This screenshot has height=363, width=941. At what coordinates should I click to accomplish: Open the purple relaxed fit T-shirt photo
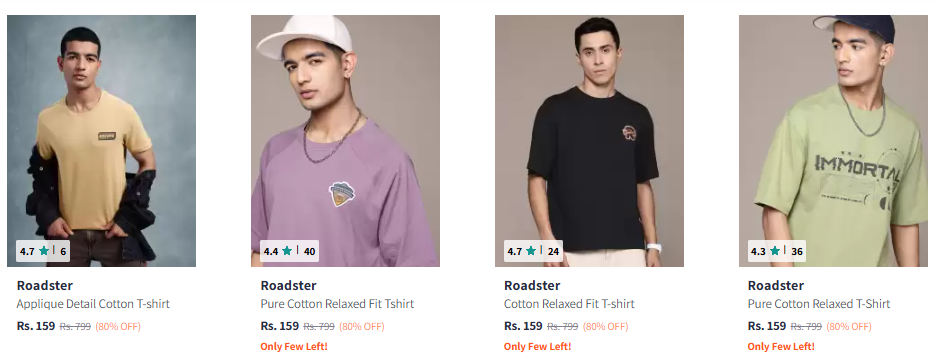tap(345, 140)
